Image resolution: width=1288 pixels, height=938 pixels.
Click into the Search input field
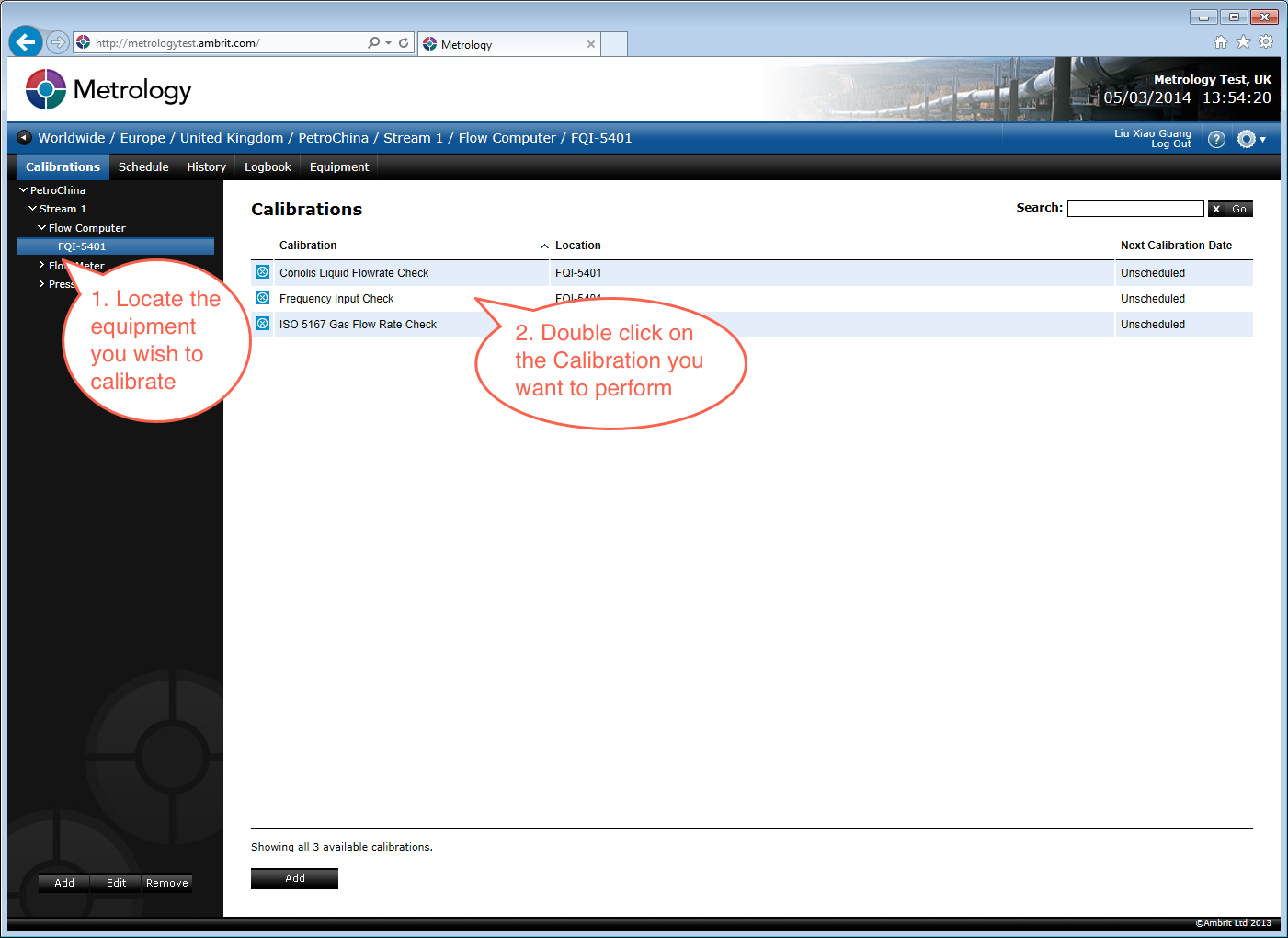pos(1135,209)
